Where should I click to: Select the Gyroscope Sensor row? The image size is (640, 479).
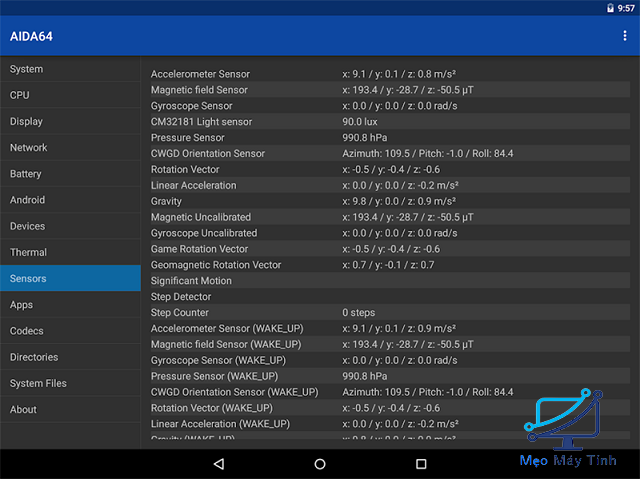pos(390,106)
